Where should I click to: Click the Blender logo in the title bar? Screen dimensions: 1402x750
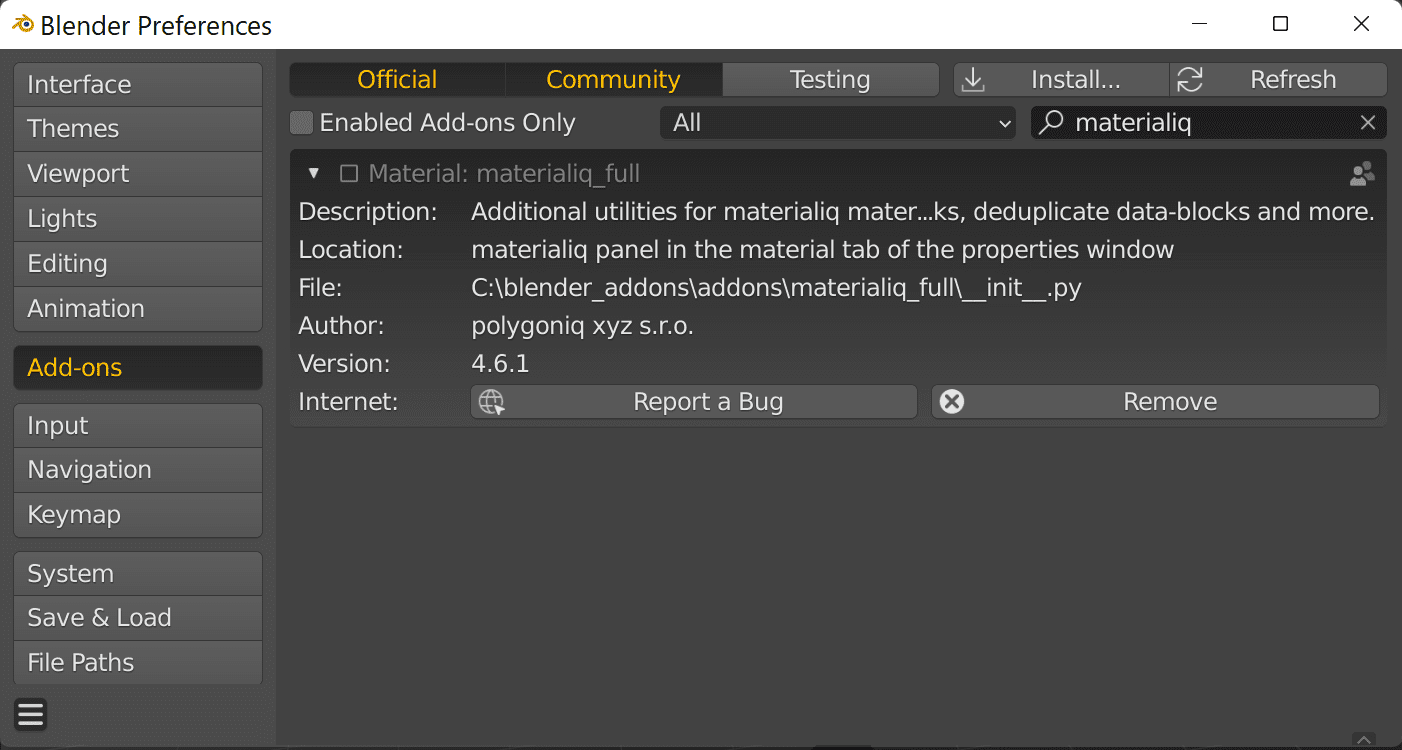[x=23, y=24]
